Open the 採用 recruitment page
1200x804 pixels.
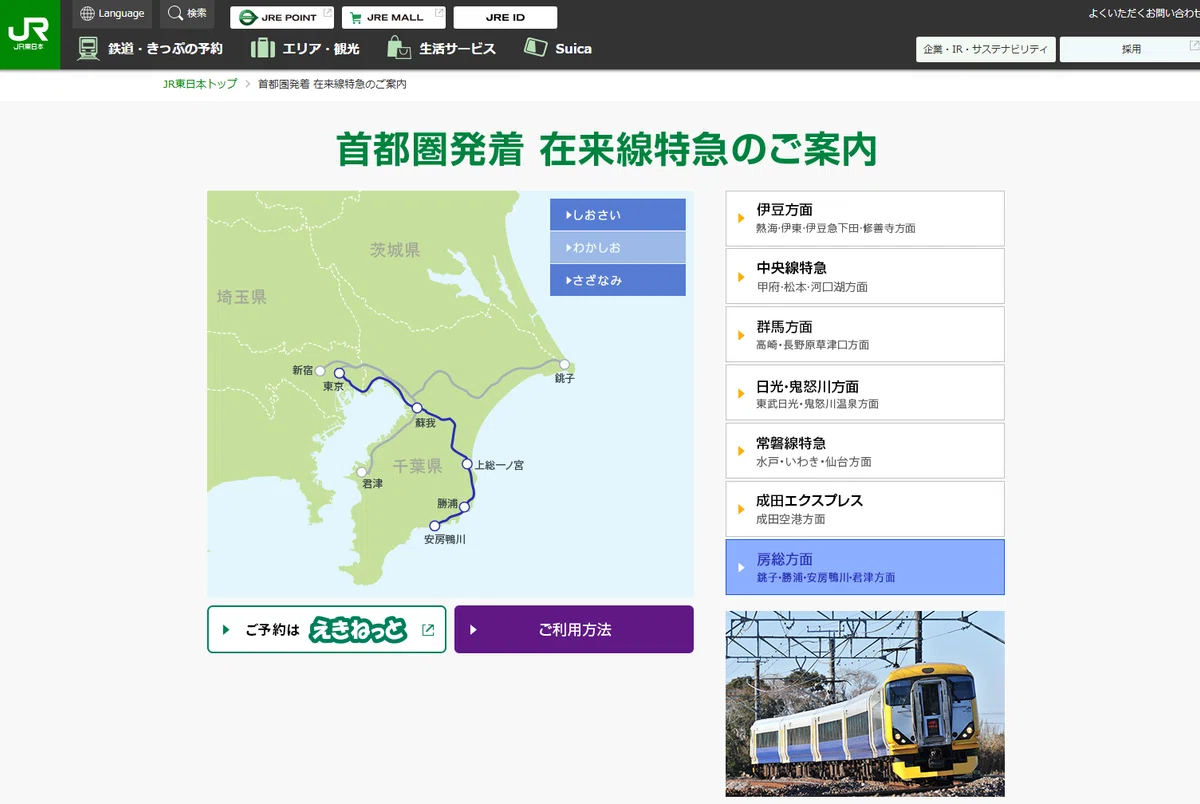1130,49
